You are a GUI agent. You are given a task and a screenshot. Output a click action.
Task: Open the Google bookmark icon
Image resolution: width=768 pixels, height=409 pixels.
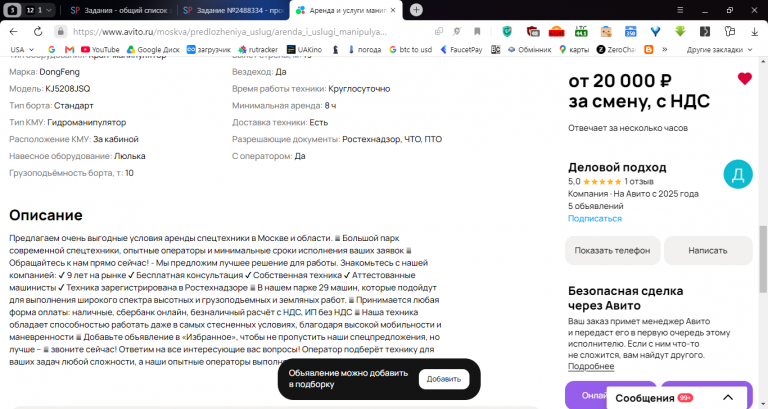[x=51, y=49]
